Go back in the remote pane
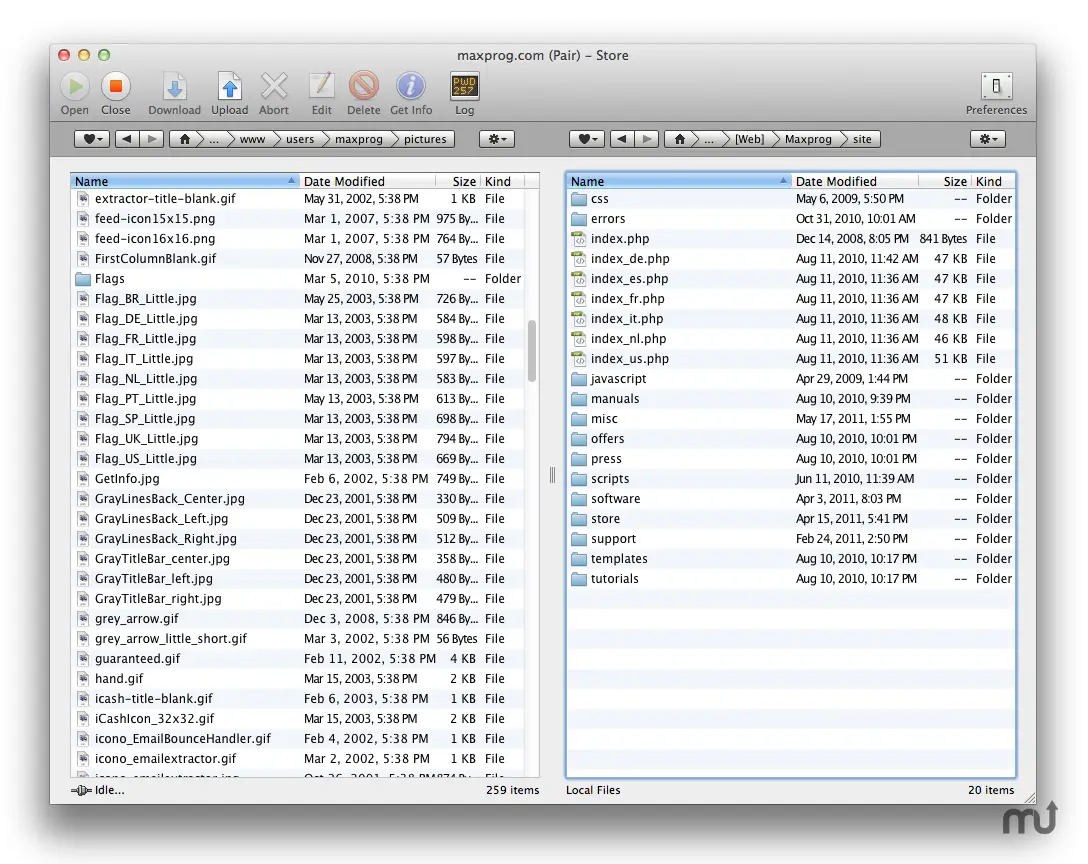This screenshot has width=1088, height=864. (x=127, y=139)
